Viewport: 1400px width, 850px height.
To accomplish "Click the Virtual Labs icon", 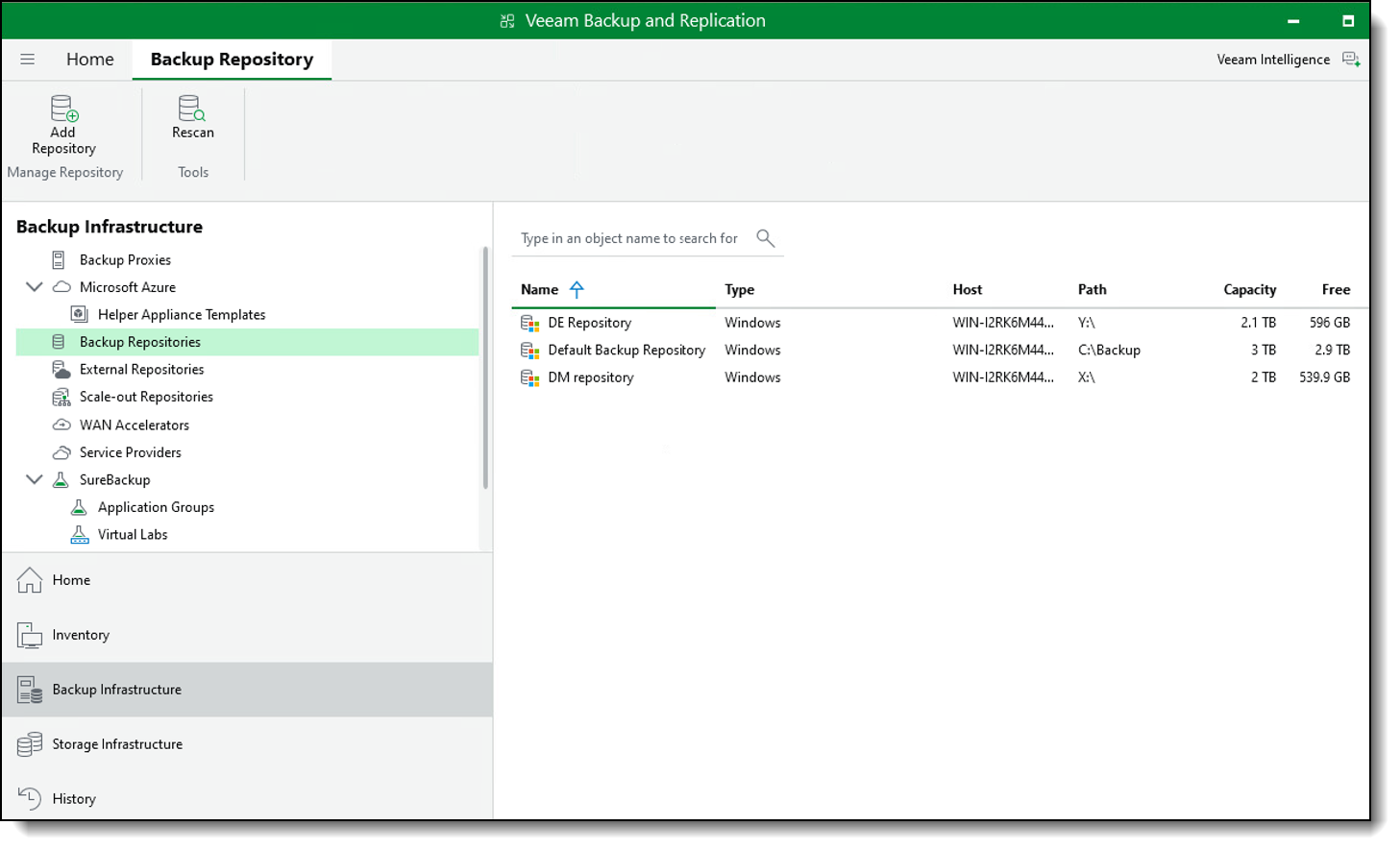I will (80, 534).
